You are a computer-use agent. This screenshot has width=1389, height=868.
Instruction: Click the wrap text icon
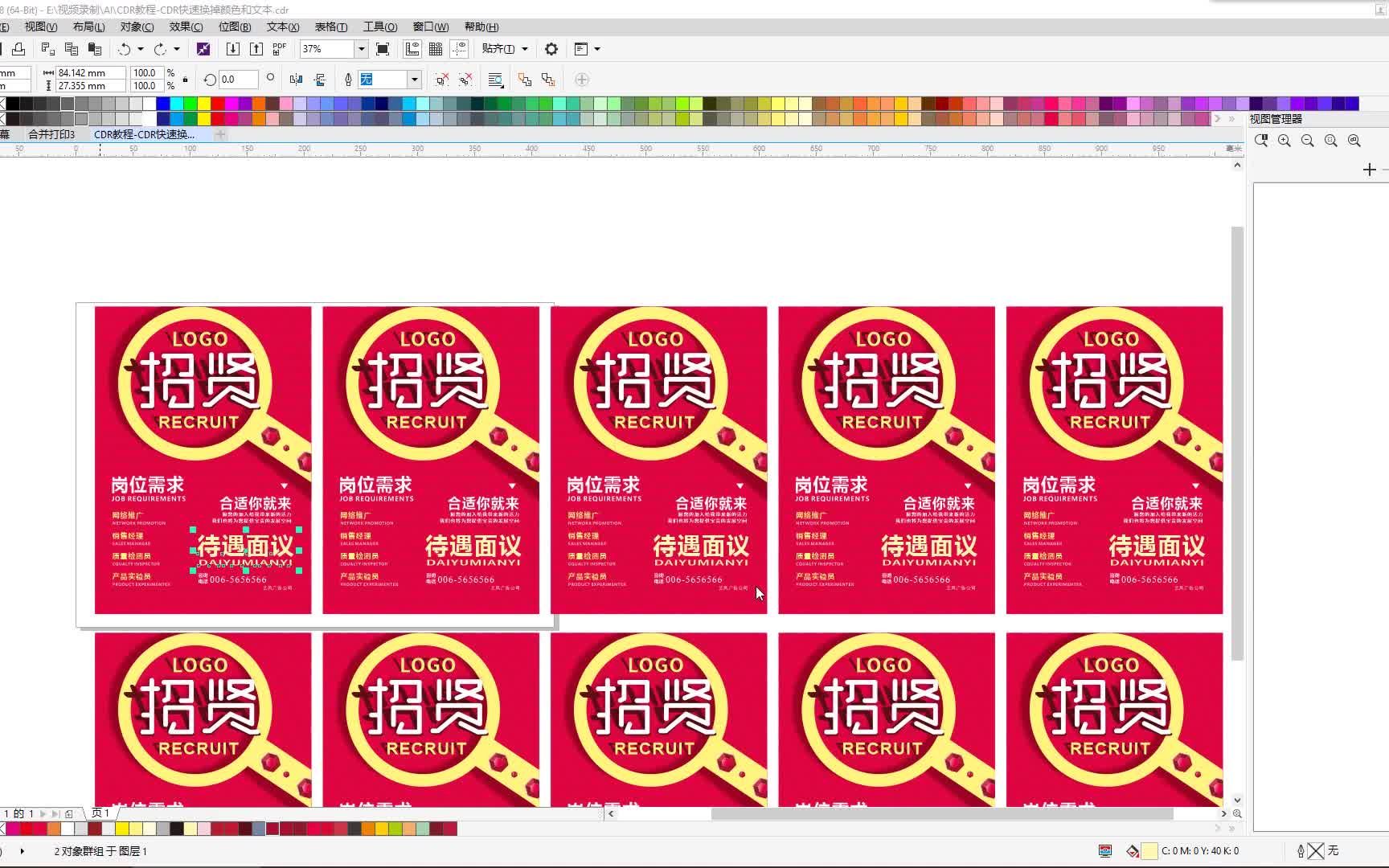pos(495,80)
